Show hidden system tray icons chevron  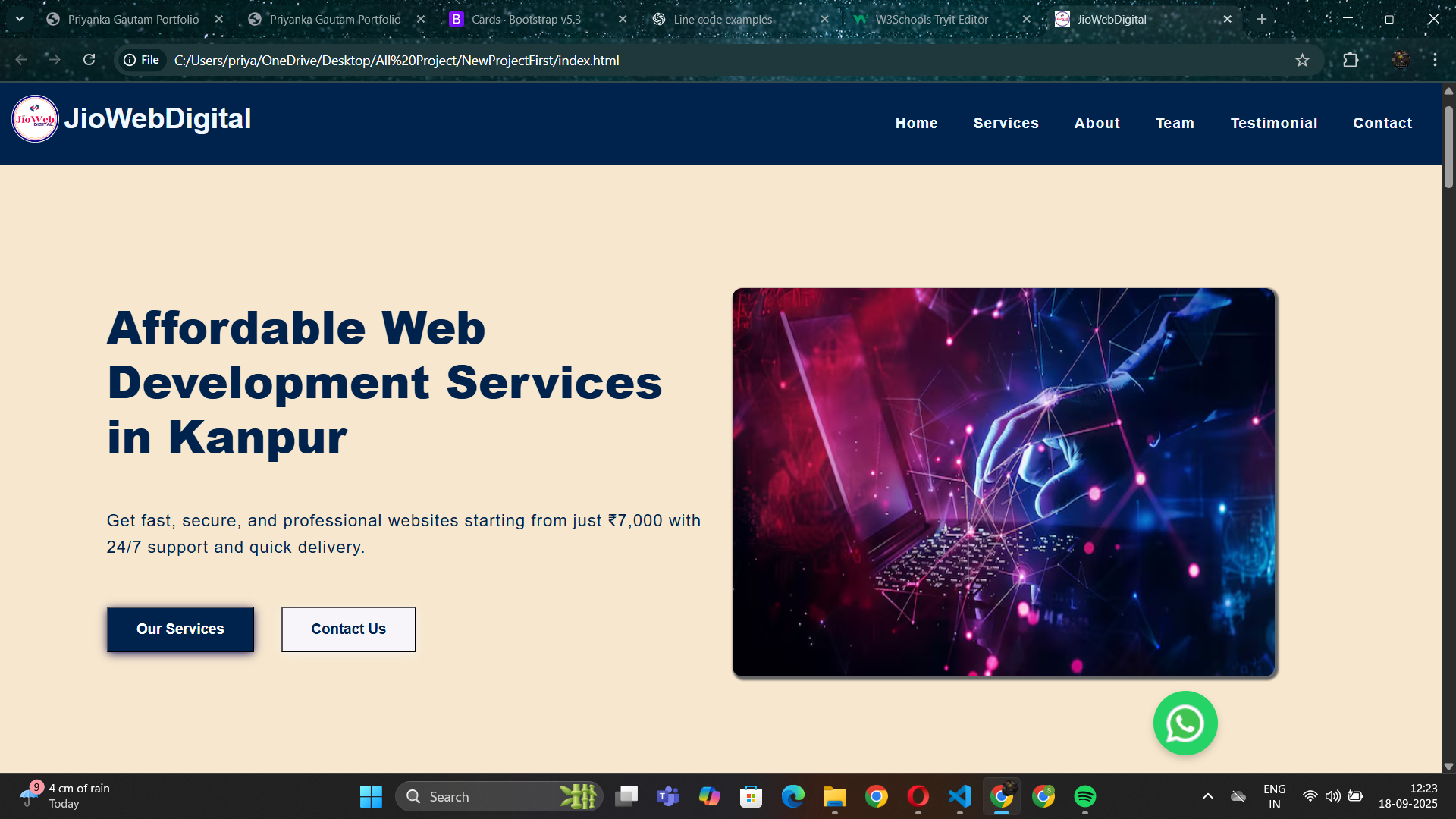pyautogui.click(x=1208, y=796)
